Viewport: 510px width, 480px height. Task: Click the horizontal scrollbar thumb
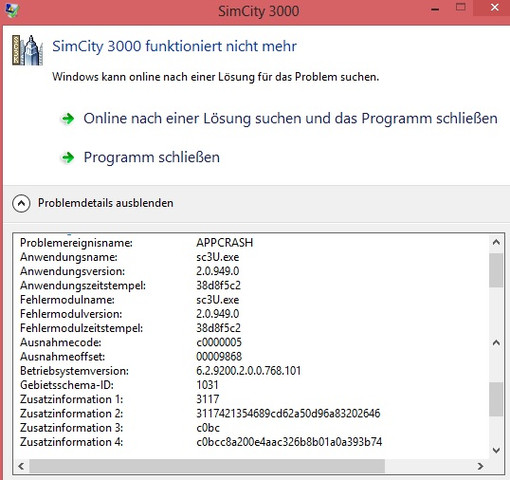coord(207,466)
